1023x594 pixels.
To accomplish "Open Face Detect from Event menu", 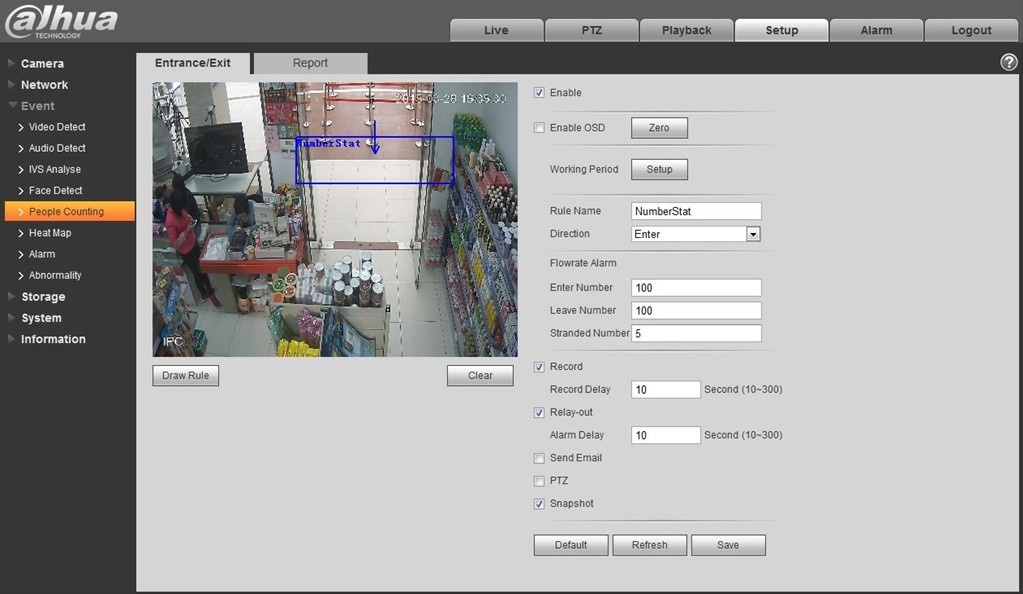I will pyautogui.click(x=55, y=190).
